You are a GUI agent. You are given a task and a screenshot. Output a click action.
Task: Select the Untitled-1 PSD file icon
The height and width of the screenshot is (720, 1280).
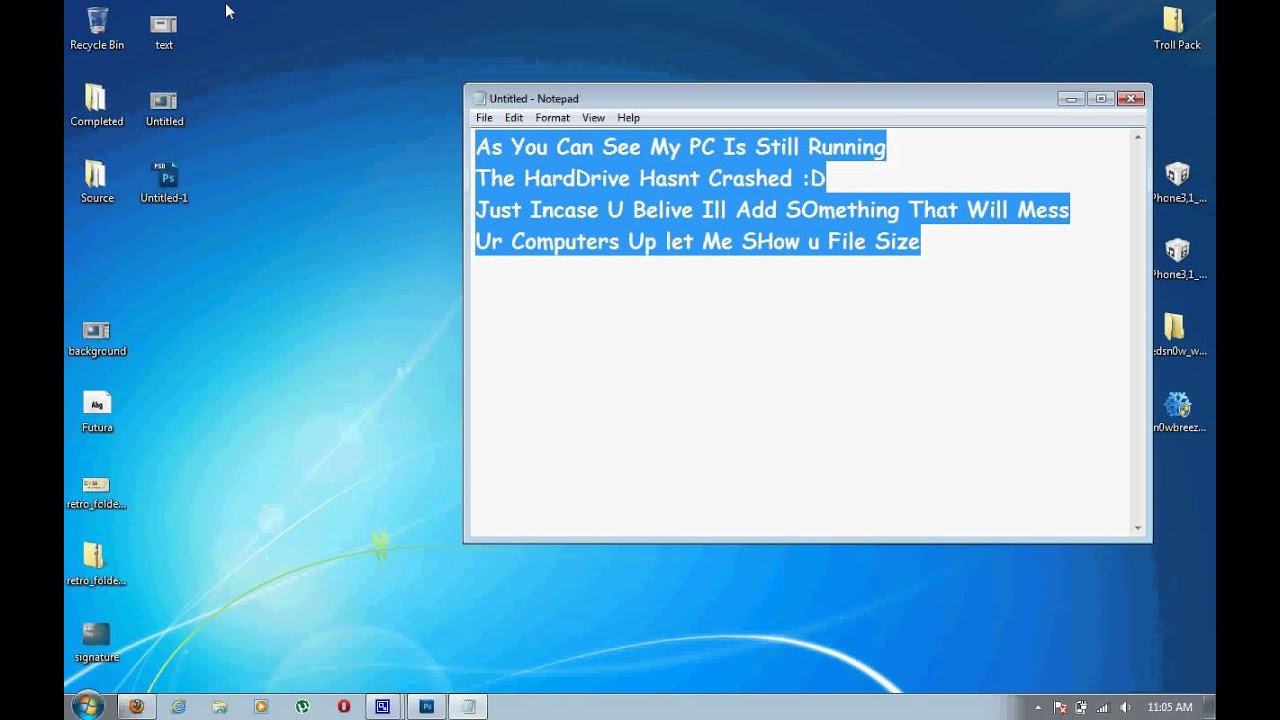click(x=164, y=181)
